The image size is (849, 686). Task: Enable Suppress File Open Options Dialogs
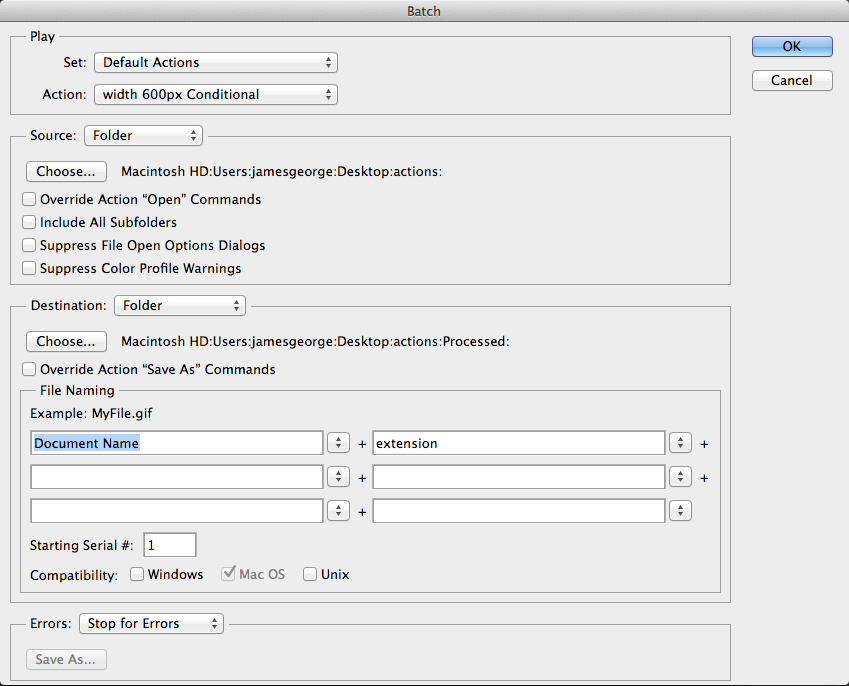pyautogui.click(x=30, y=245)
